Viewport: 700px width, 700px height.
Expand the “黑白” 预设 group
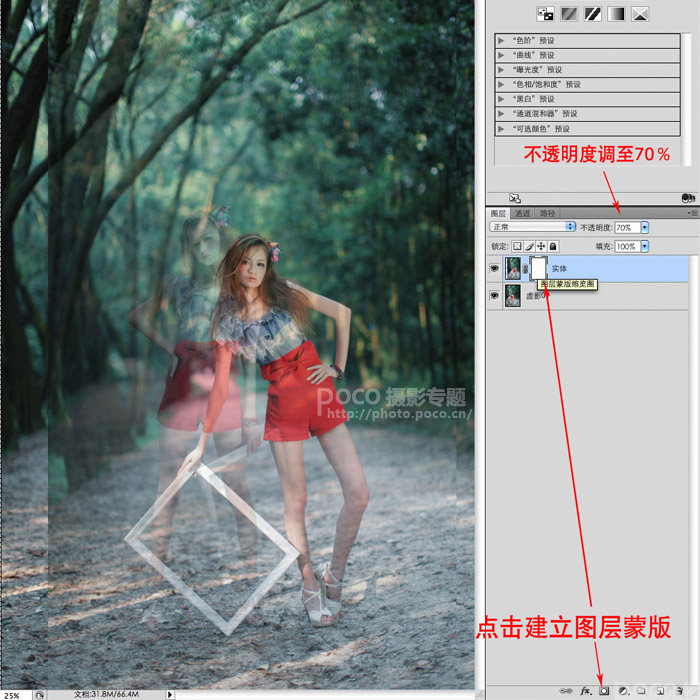(501, 99)
